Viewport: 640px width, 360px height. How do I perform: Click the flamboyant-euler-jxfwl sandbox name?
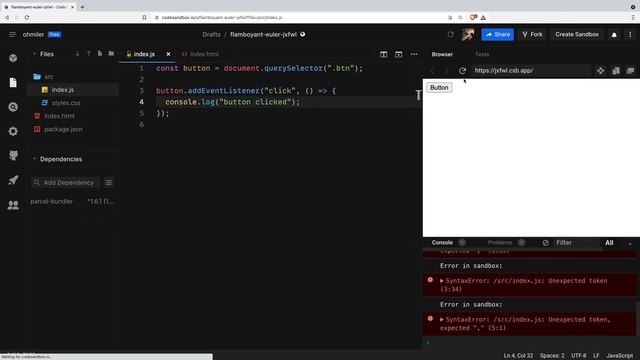pos(263,35)
